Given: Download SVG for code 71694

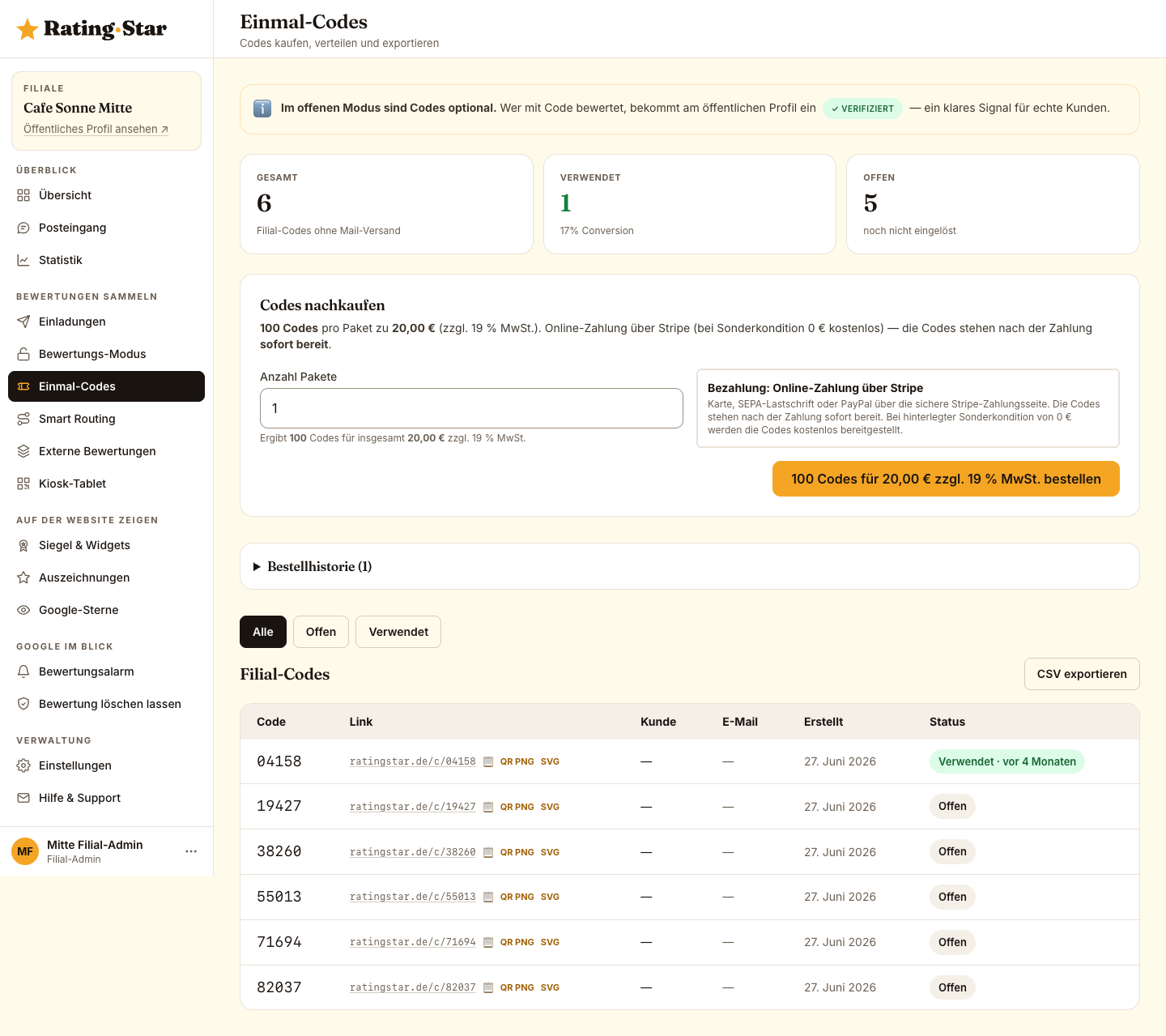Looking at the screenshot, I should pos(550,942).
